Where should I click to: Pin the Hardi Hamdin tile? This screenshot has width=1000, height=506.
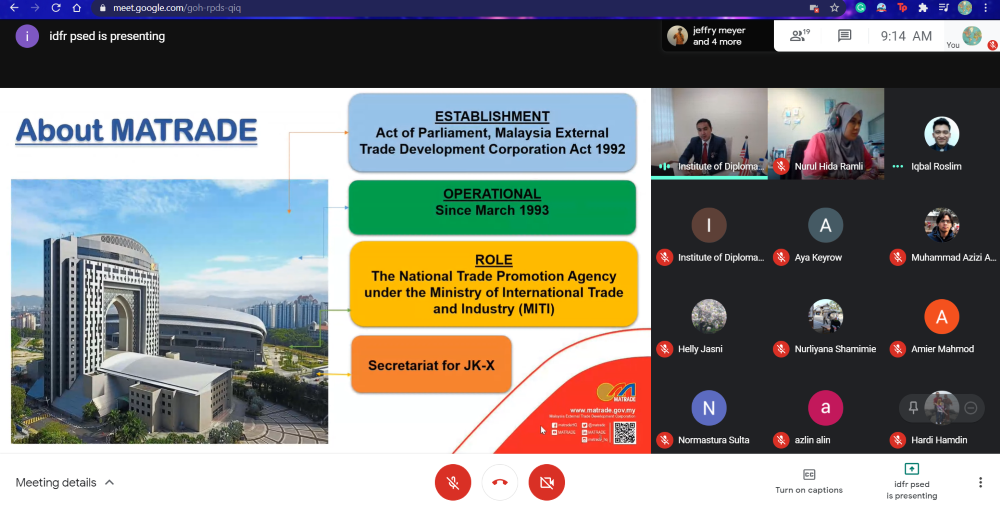(913, 407)
